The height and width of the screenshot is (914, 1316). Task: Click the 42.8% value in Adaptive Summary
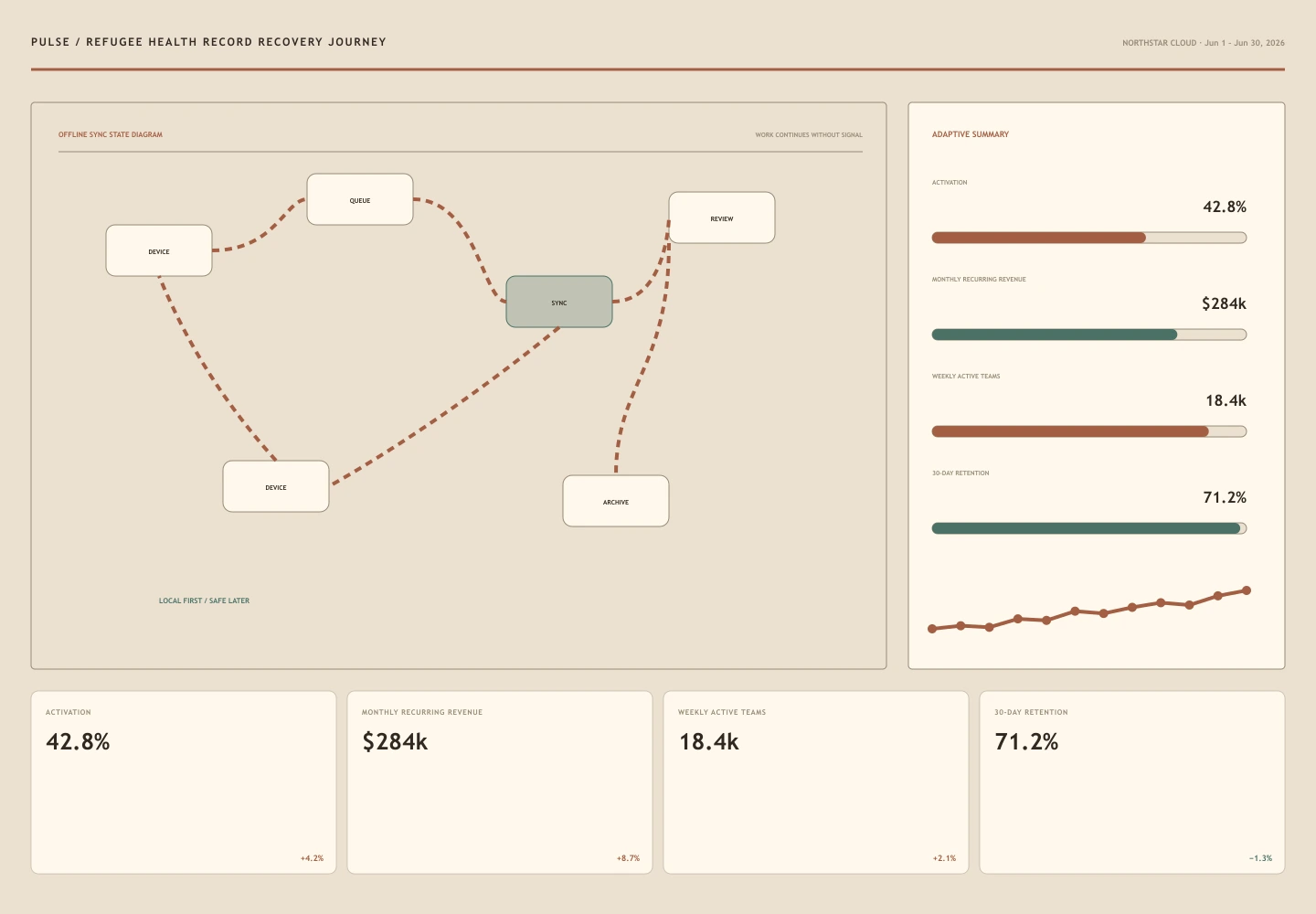point(1225,207)
